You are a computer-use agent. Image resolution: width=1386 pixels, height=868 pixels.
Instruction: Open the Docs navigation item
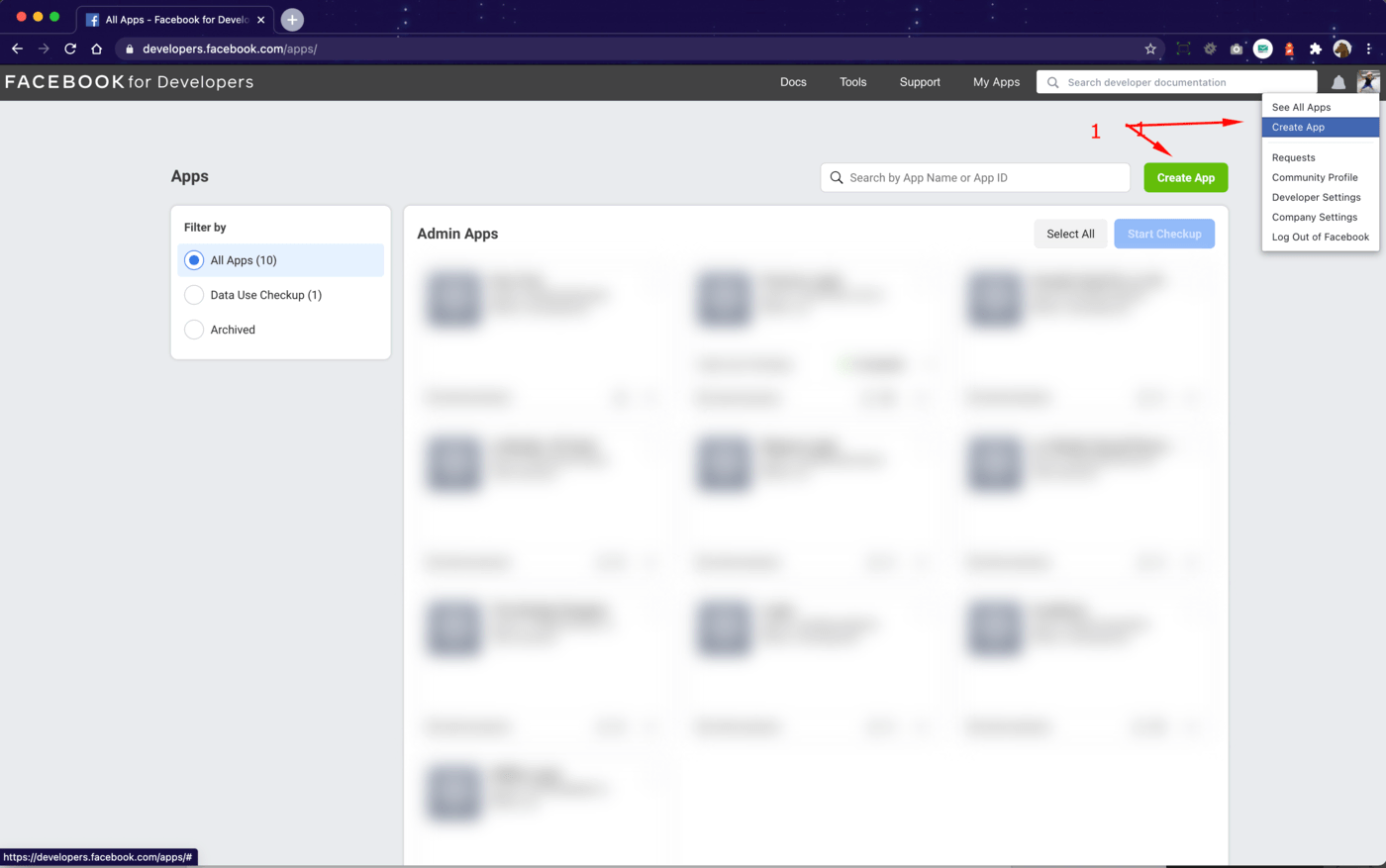793,82
